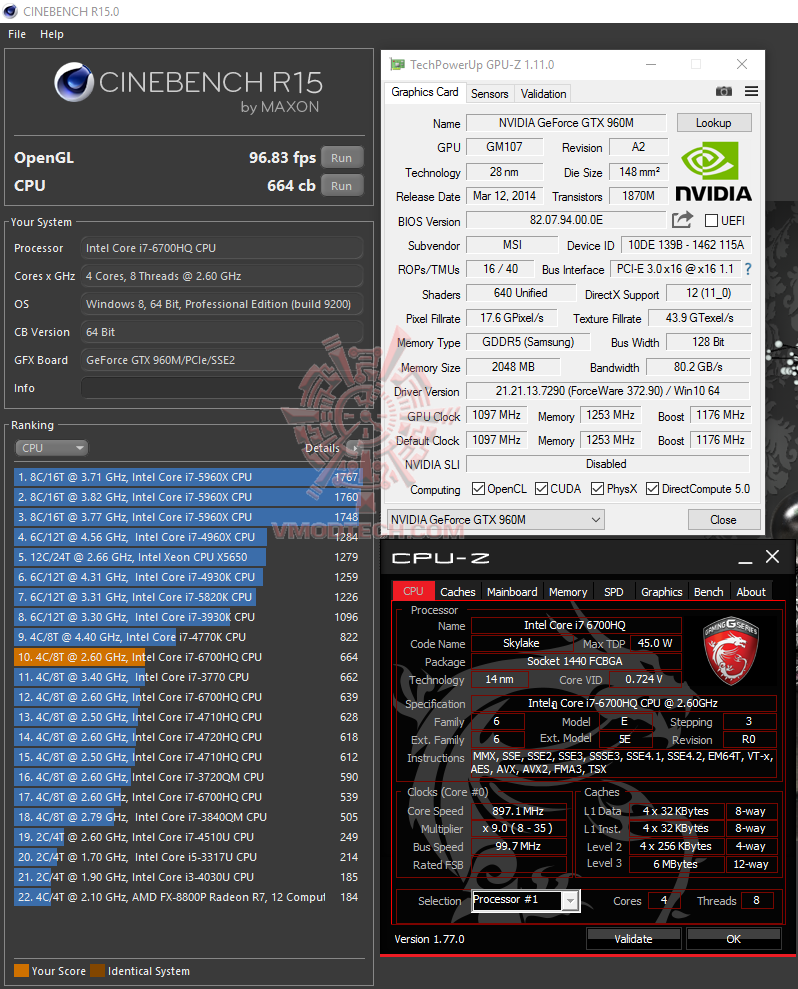The image size is (798, 989).
Task: Open the File menu in Cinebench
Action: pos(17,34)
